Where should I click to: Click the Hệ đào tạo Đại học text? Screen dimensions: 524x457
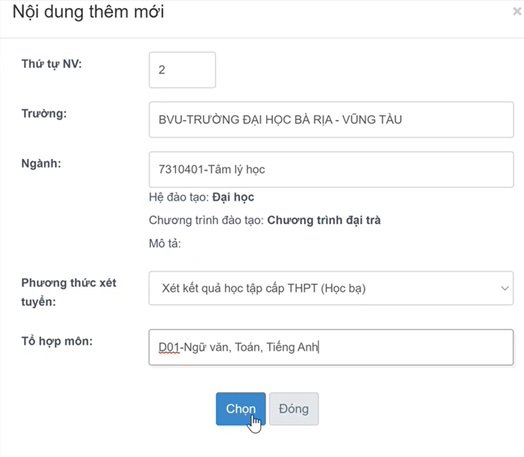[x=201, y=197]
